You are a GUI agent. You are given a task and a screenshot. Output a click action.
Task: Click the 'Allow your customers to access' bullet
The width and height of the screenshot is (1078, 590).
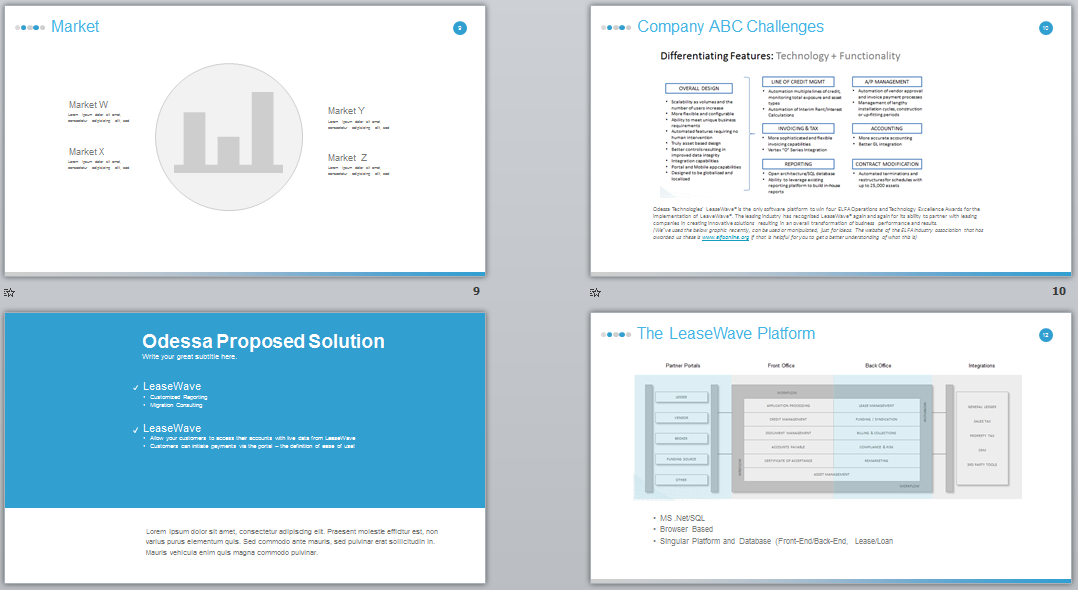252,438
